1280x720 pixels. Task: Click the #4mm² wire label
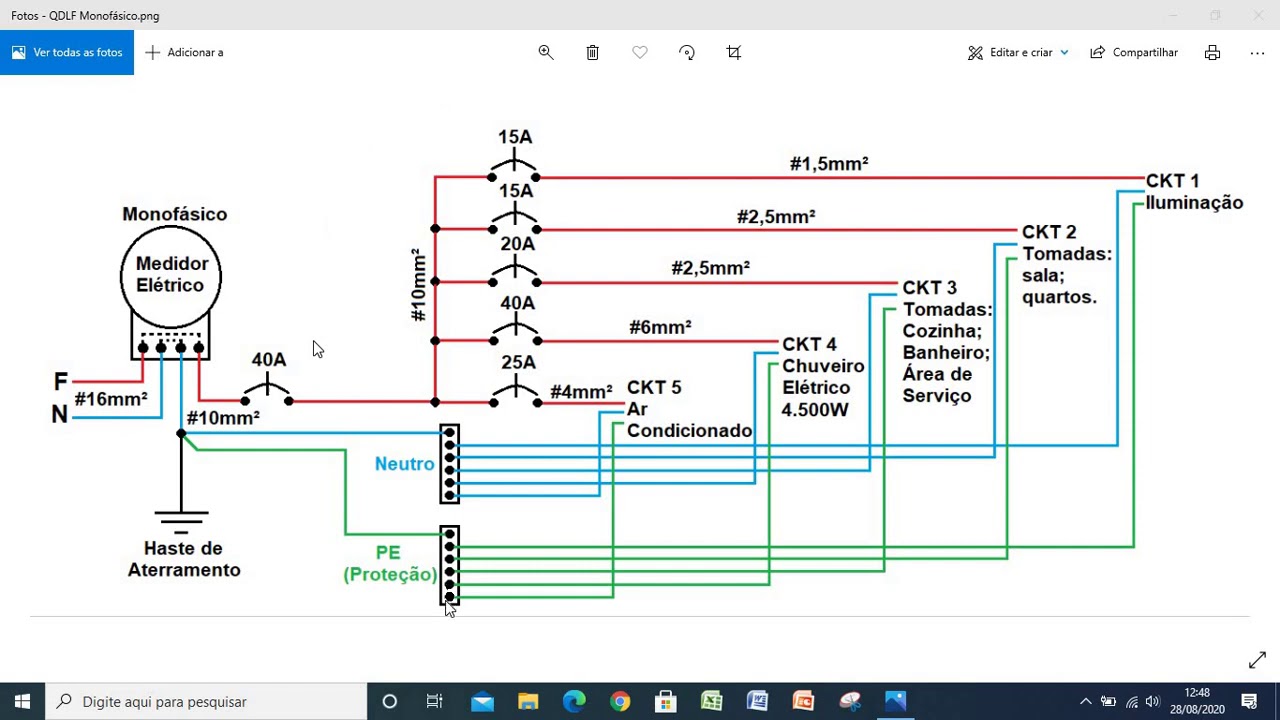point(581,392)
